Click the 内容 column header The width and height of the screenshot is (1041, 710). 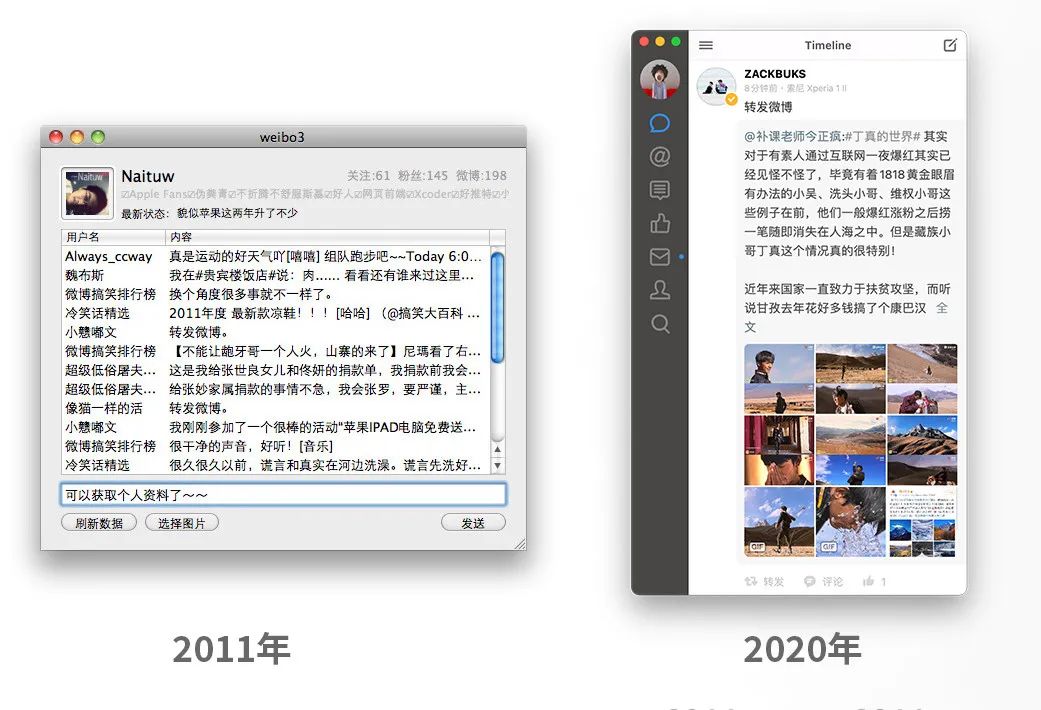(x=327, y=237)
